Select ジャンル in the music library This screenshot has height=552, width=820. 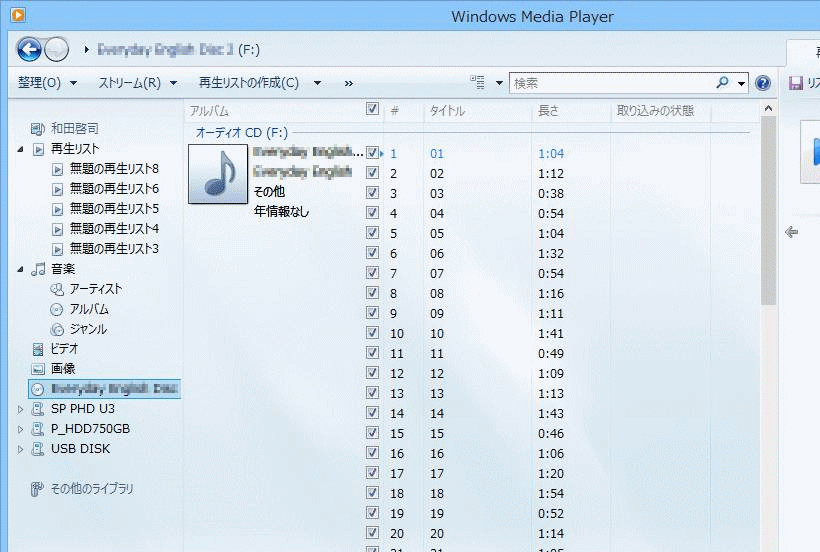(x=79, y=329)
